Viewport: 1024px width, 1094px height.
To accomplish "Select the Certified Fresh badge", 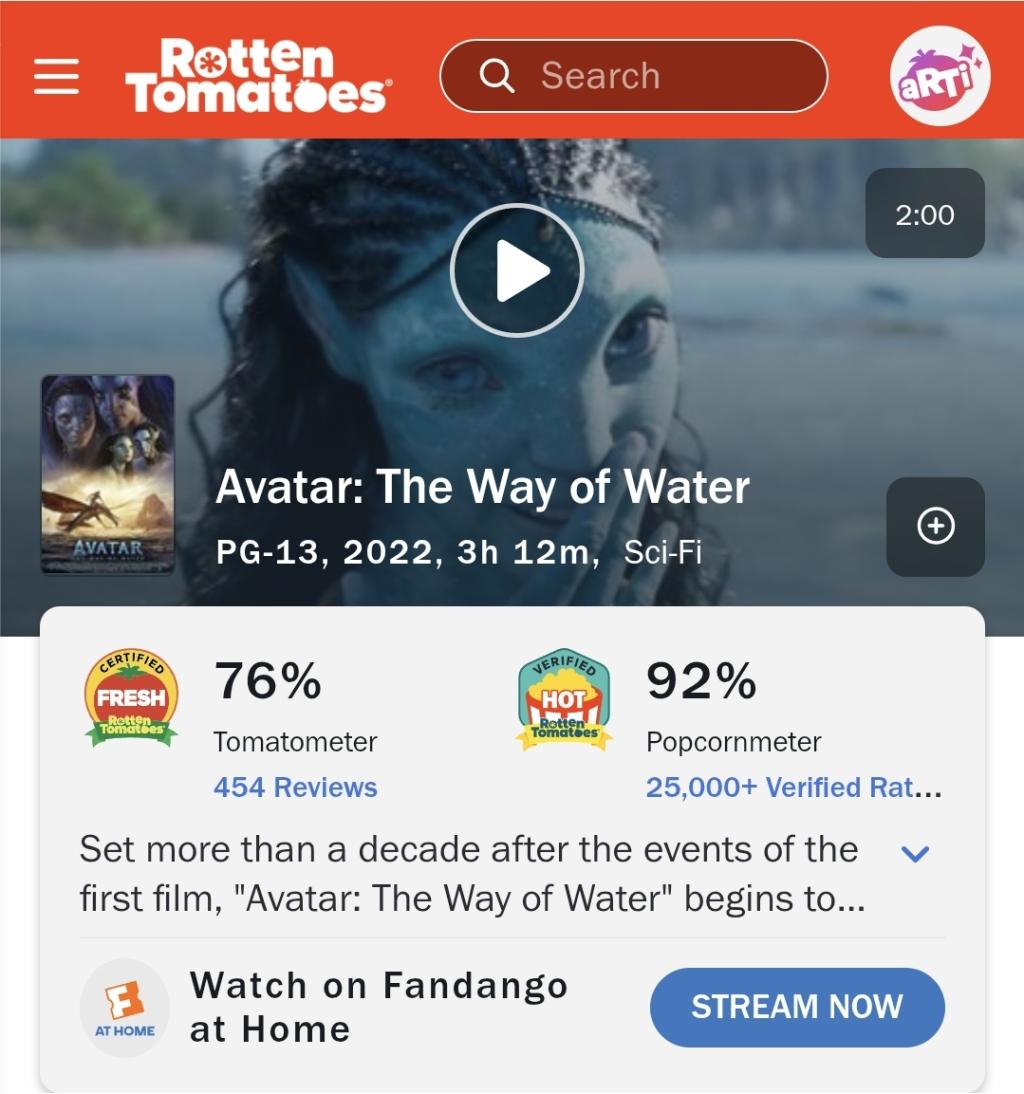I will [131, 698].
